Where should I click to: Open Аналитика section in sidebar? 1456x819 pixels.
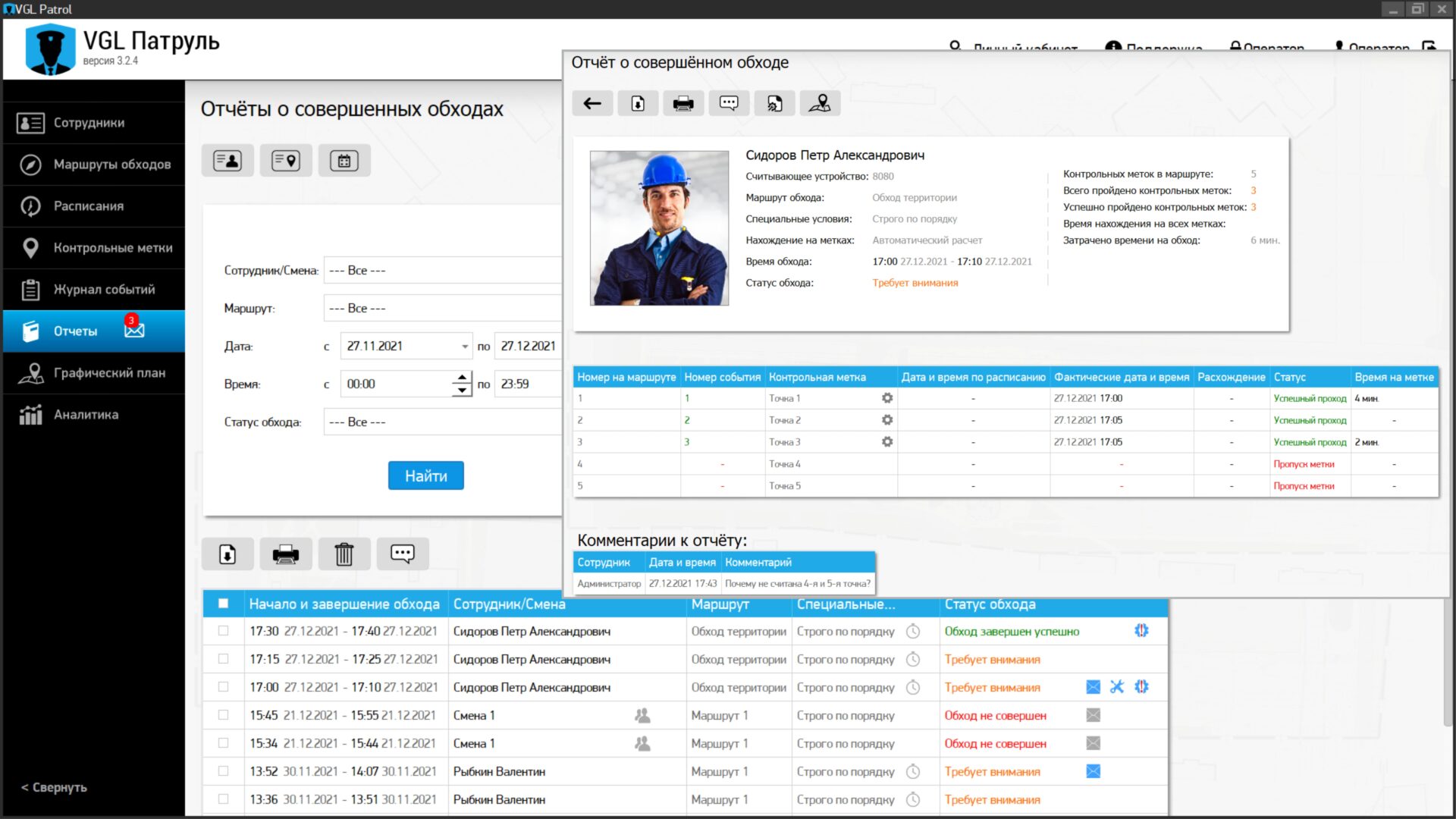point(94,415)
